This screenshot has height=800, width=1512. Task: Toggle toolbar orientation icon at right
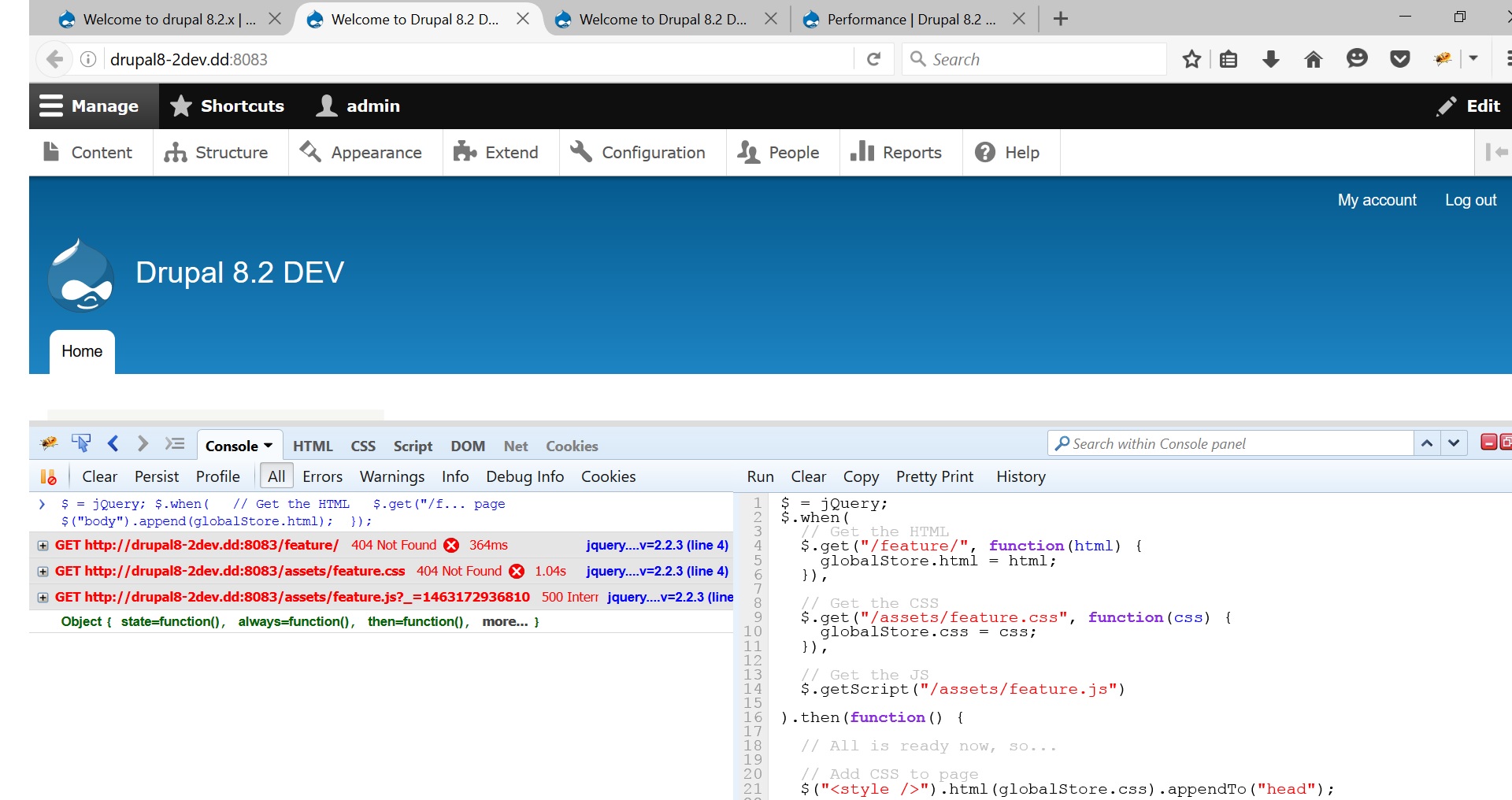[1496, 152]
